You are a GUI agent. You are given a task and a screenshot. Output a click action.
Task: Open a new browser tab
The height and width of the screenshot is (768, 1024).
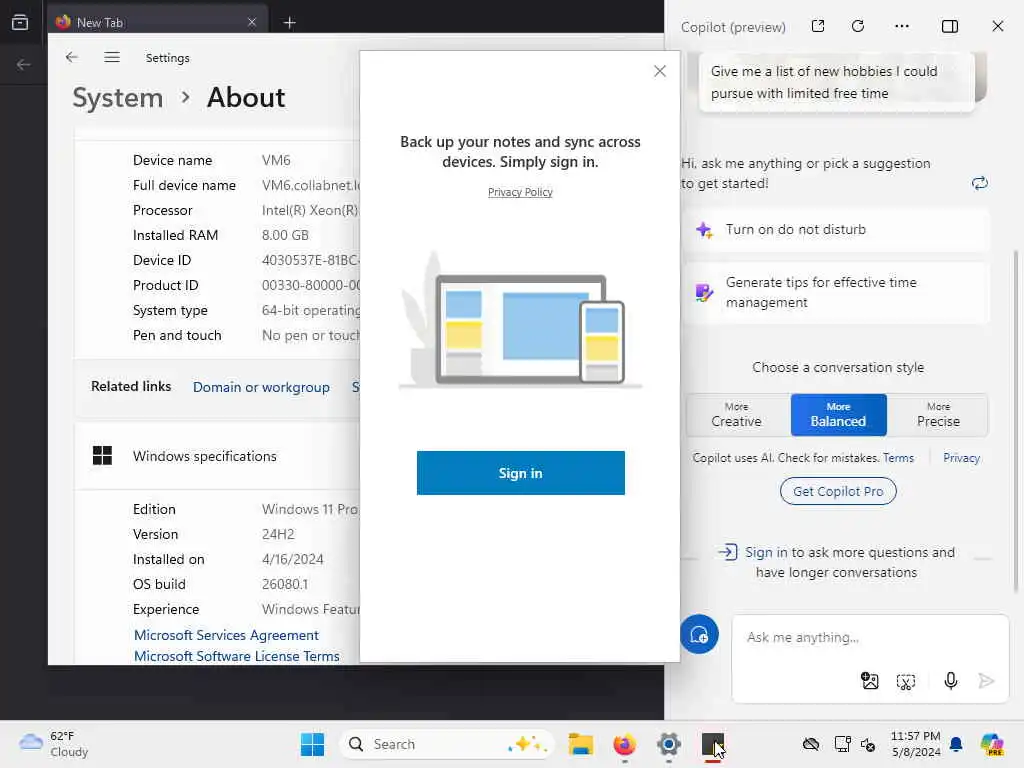coord(289,23)
